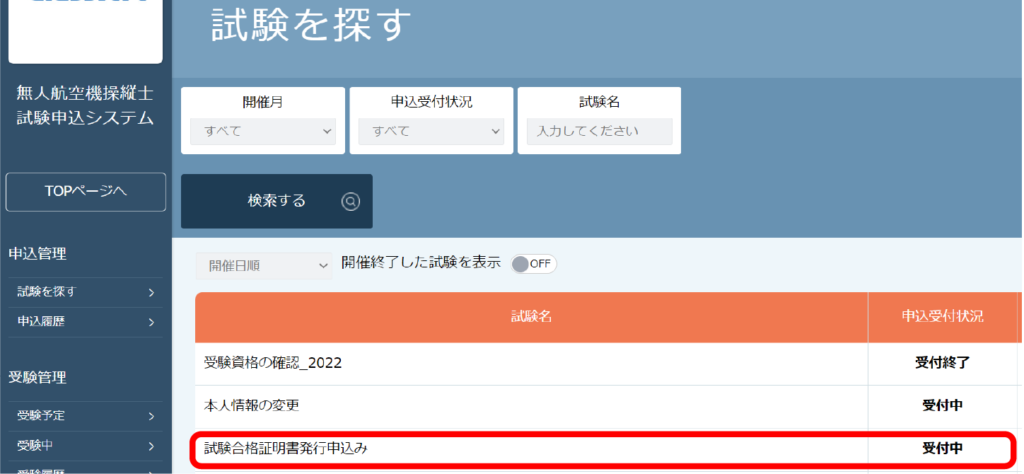Open the 申込受付状況 filter dropdown
Image resolution: width=1024 pixels, height=474 pixels.
431,131
